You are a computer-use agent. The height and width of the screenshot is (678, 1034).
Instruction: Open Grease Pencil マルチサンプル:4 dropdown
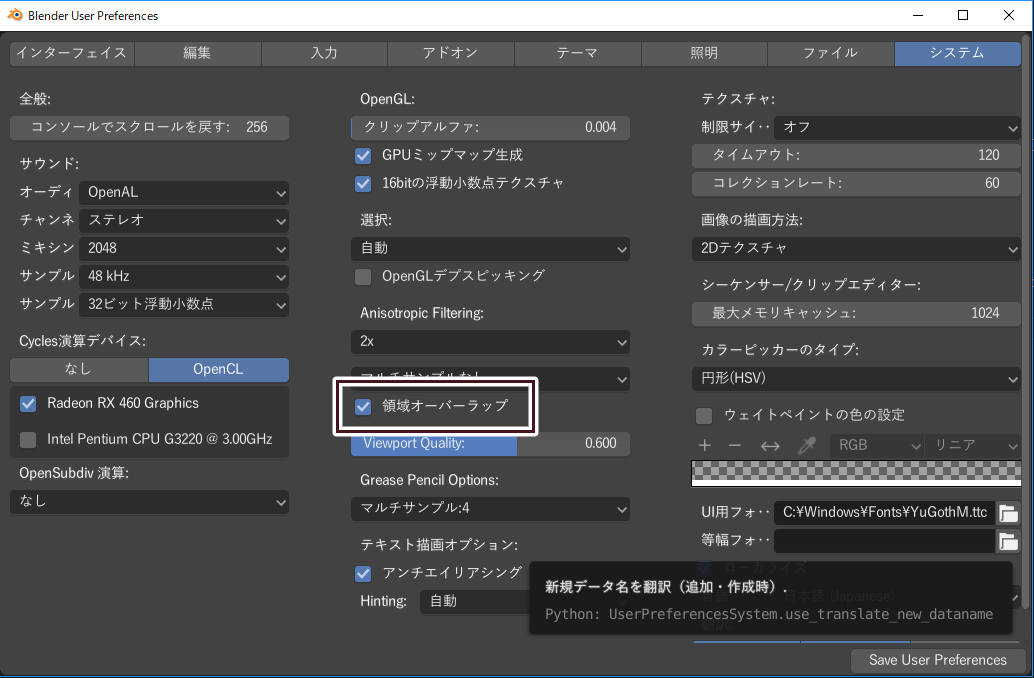point(490,508)
